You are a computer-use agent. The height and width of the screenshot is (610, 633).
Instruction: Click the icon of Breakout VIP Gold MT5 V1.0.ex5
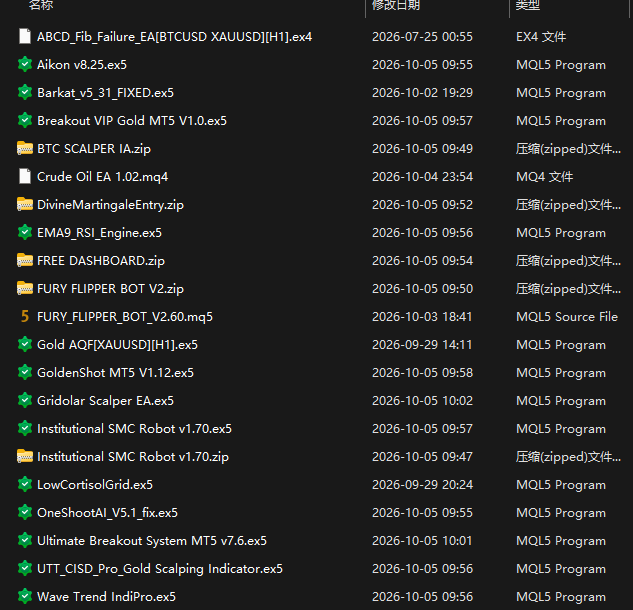pos(25,120)
